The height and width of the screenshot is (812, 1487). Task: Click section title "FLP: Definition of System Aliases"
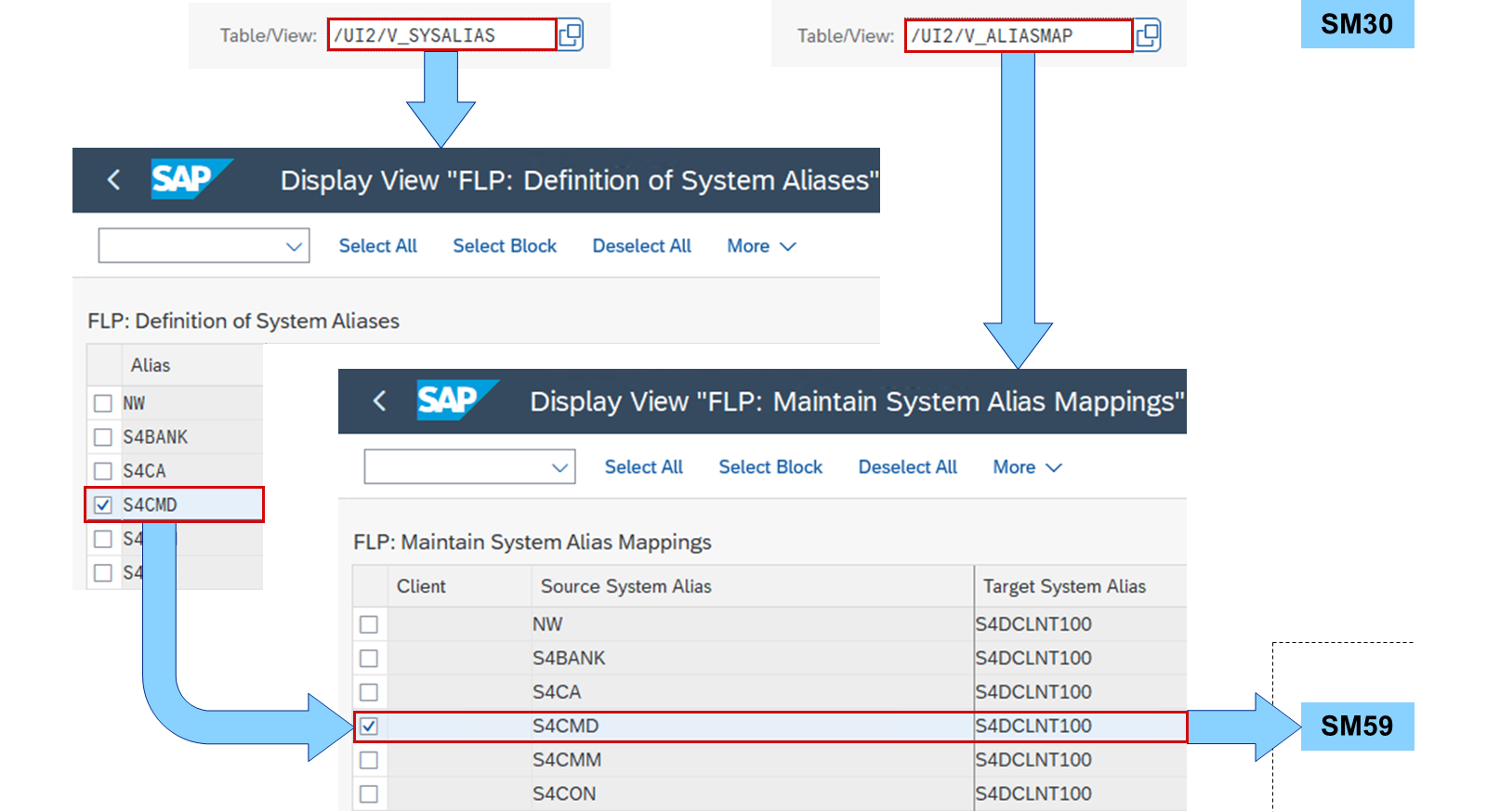pyautogui.click(x=243, y=321)
